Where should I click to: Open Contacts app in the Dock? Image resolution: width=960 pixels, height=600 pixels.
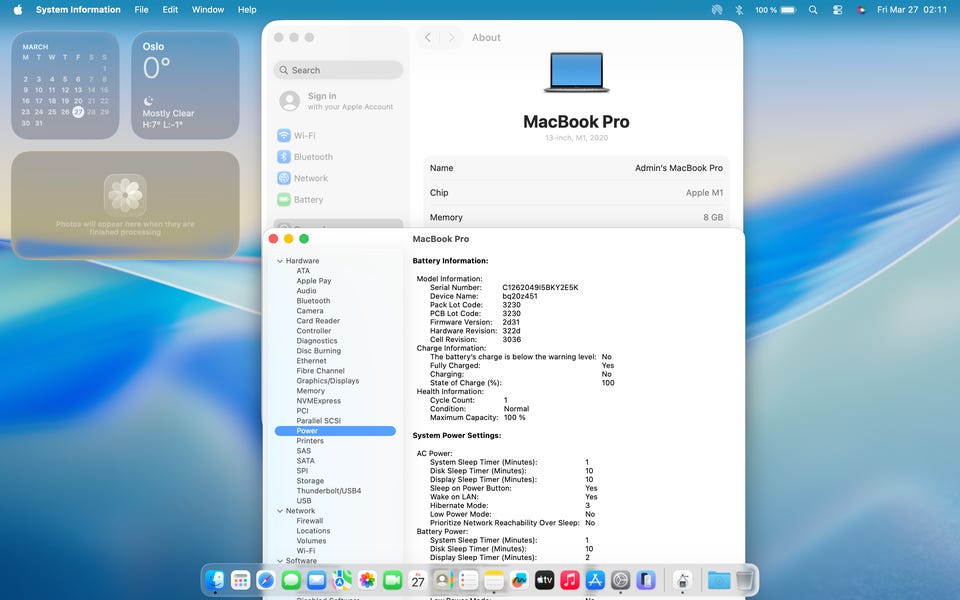[443, 579]
